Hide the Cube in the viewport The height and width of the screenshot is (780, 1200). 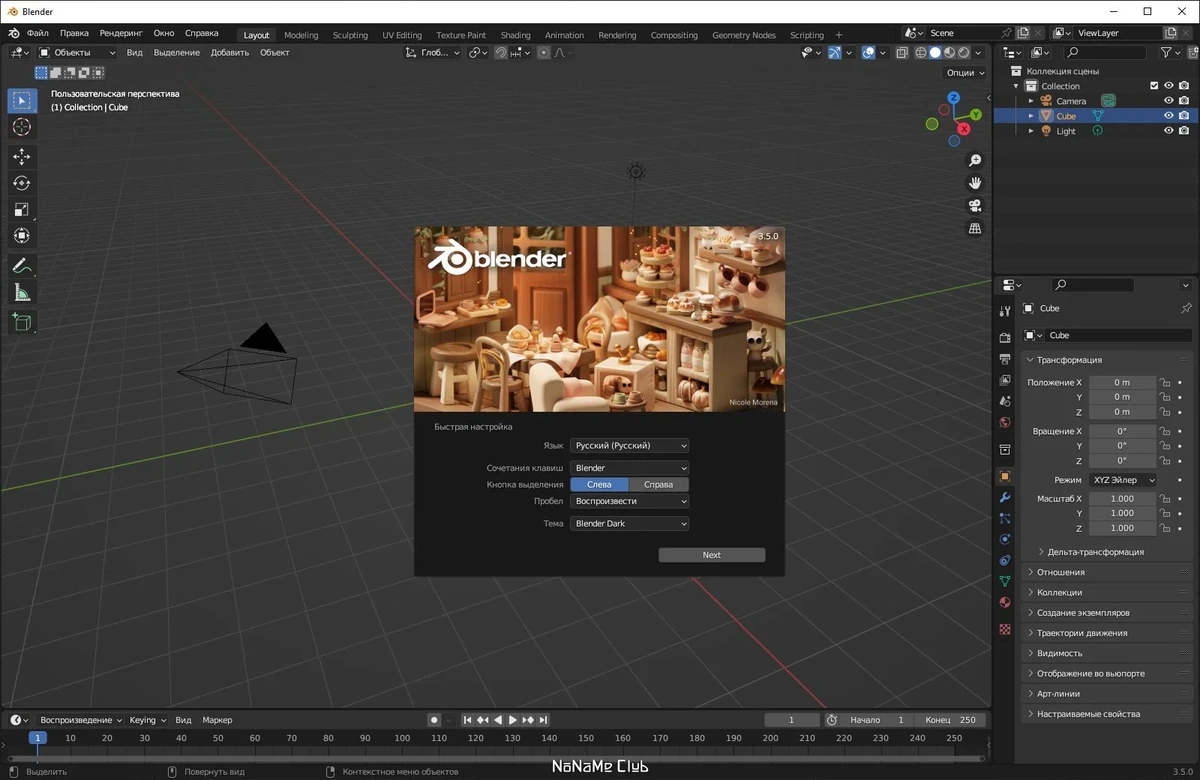coord(1168,116)
